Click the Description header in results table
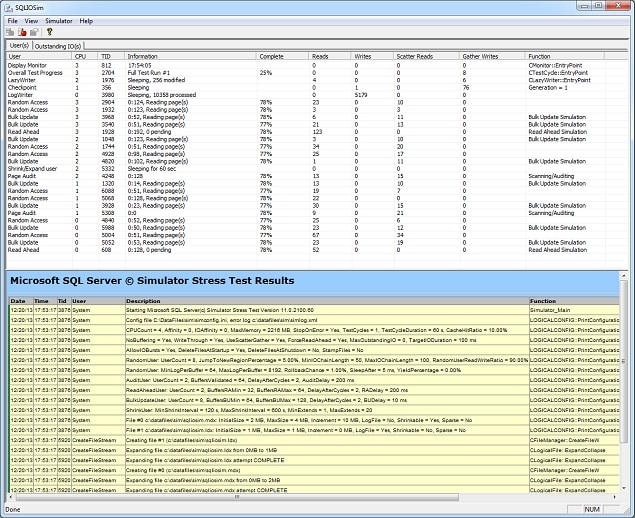 [327, 301]
